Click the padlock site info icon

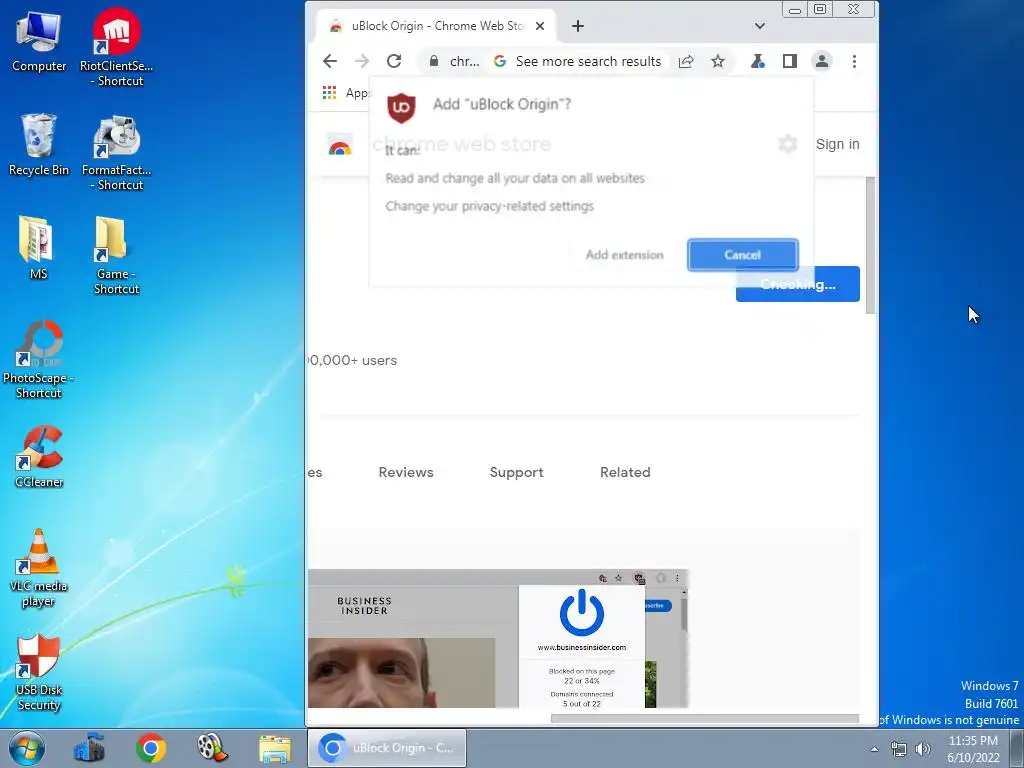(434, 61)
